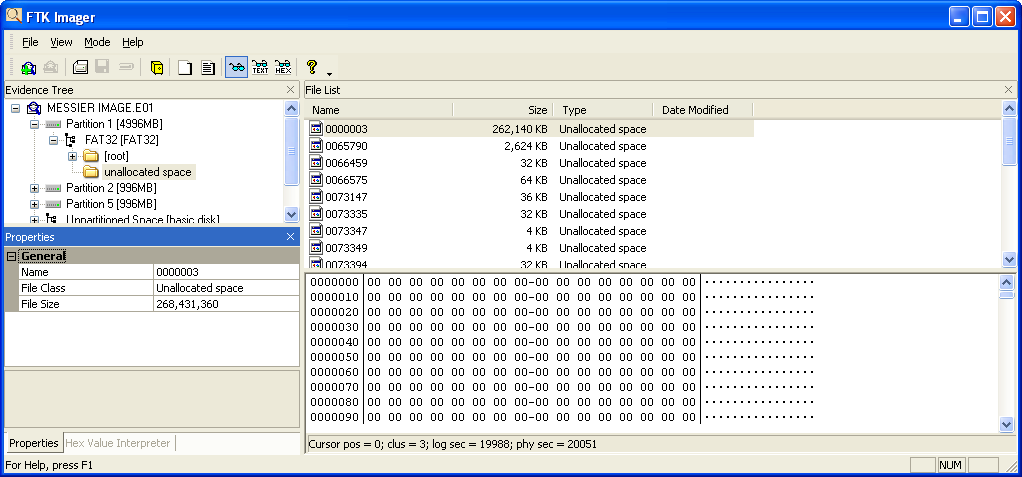Open the Help menu
This screenshot has height=477, width=1022.
point(133,42)
